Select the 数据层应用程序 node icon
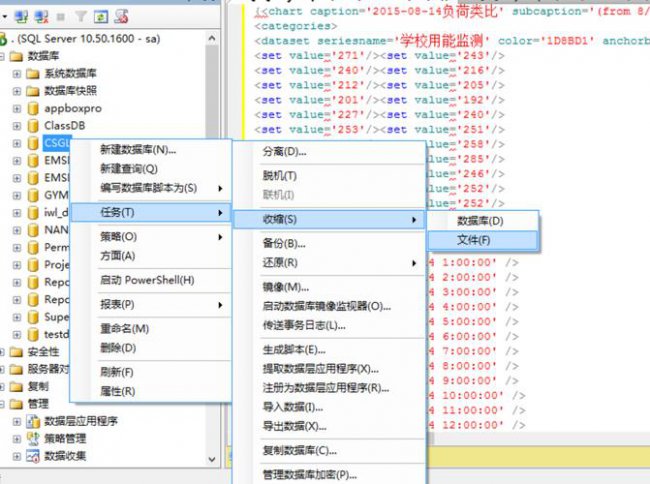Viewport: 650px width, 484px height. pos(33,421)
